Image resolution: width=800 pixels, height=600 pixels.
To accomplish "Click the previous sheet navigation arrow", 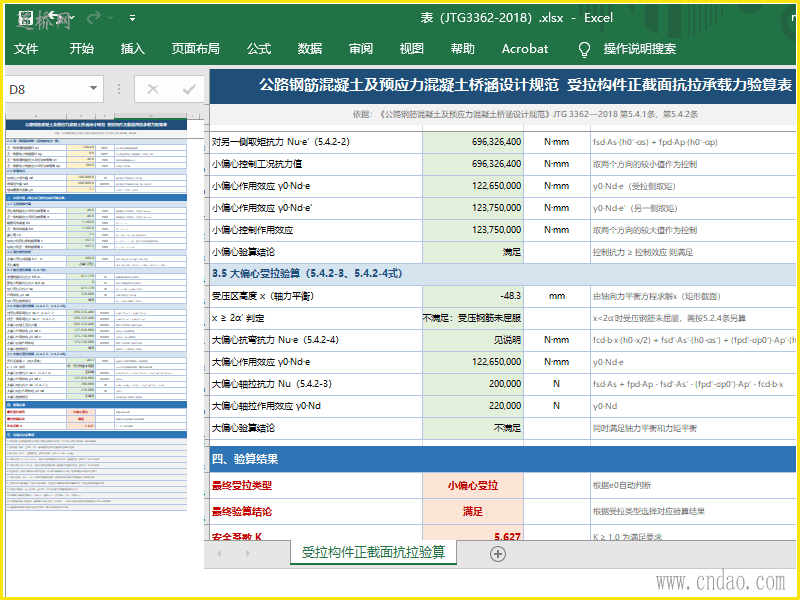I will tap(219, 554).
